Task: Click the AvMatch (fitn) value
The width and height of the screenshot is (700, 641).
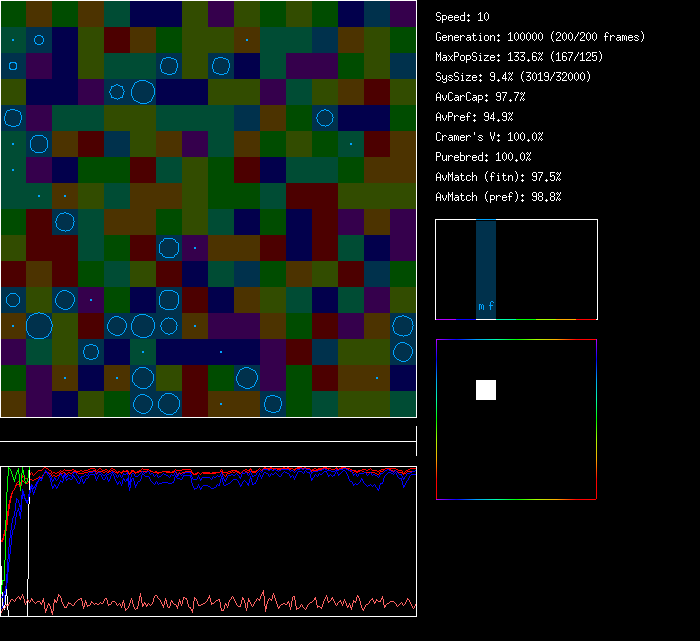Action: [x=498, y=177]
